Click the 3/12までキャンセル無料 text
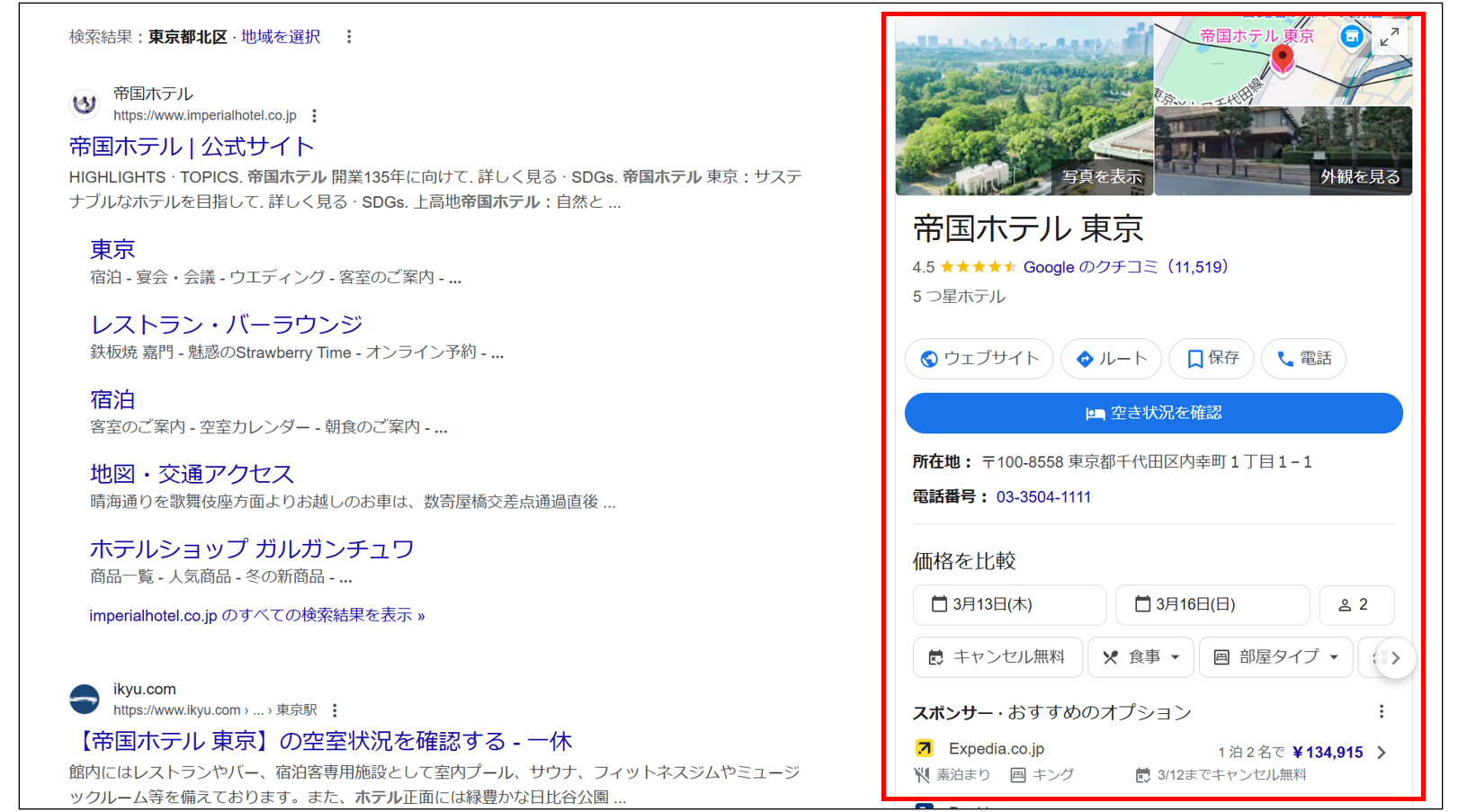The width and height of the screenshot is (1458, 812). [1231, 774]
